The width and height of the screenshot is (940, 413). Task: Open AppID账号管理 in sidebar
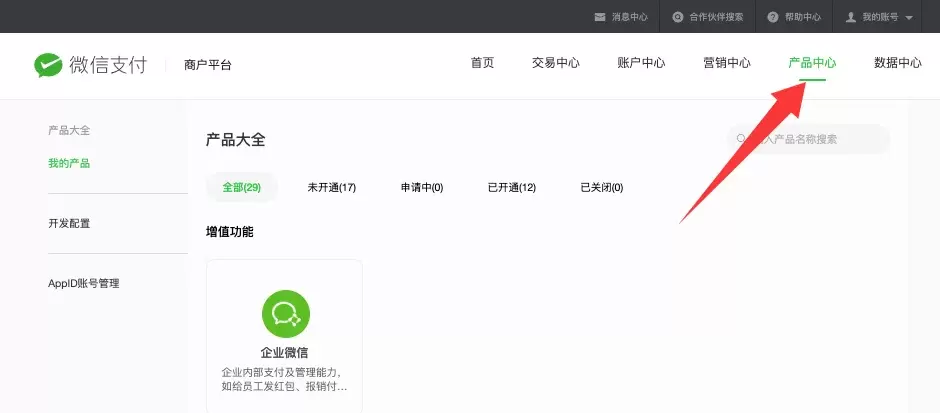83,284
